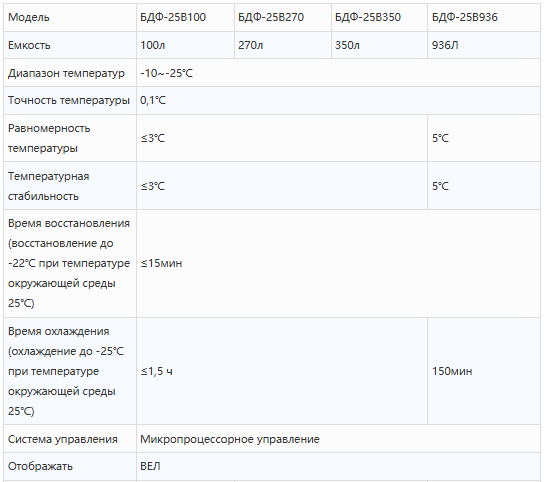
Task: Select the Емкость row label
Action: tap(29, 45)
